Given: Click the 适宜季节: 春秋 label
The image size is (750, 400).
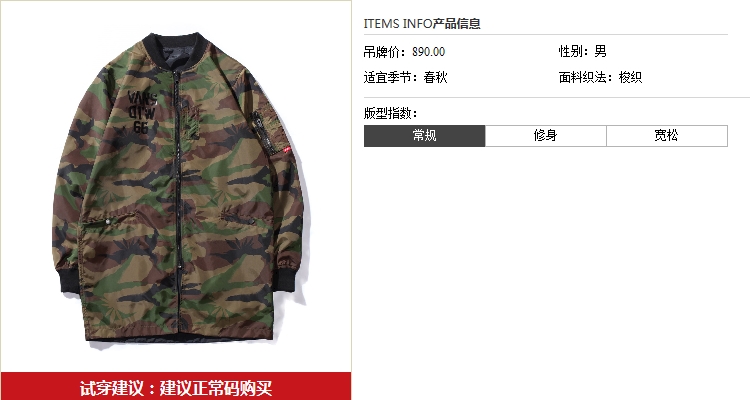Looking at the screenshot, I should click(x=406, y=77).
